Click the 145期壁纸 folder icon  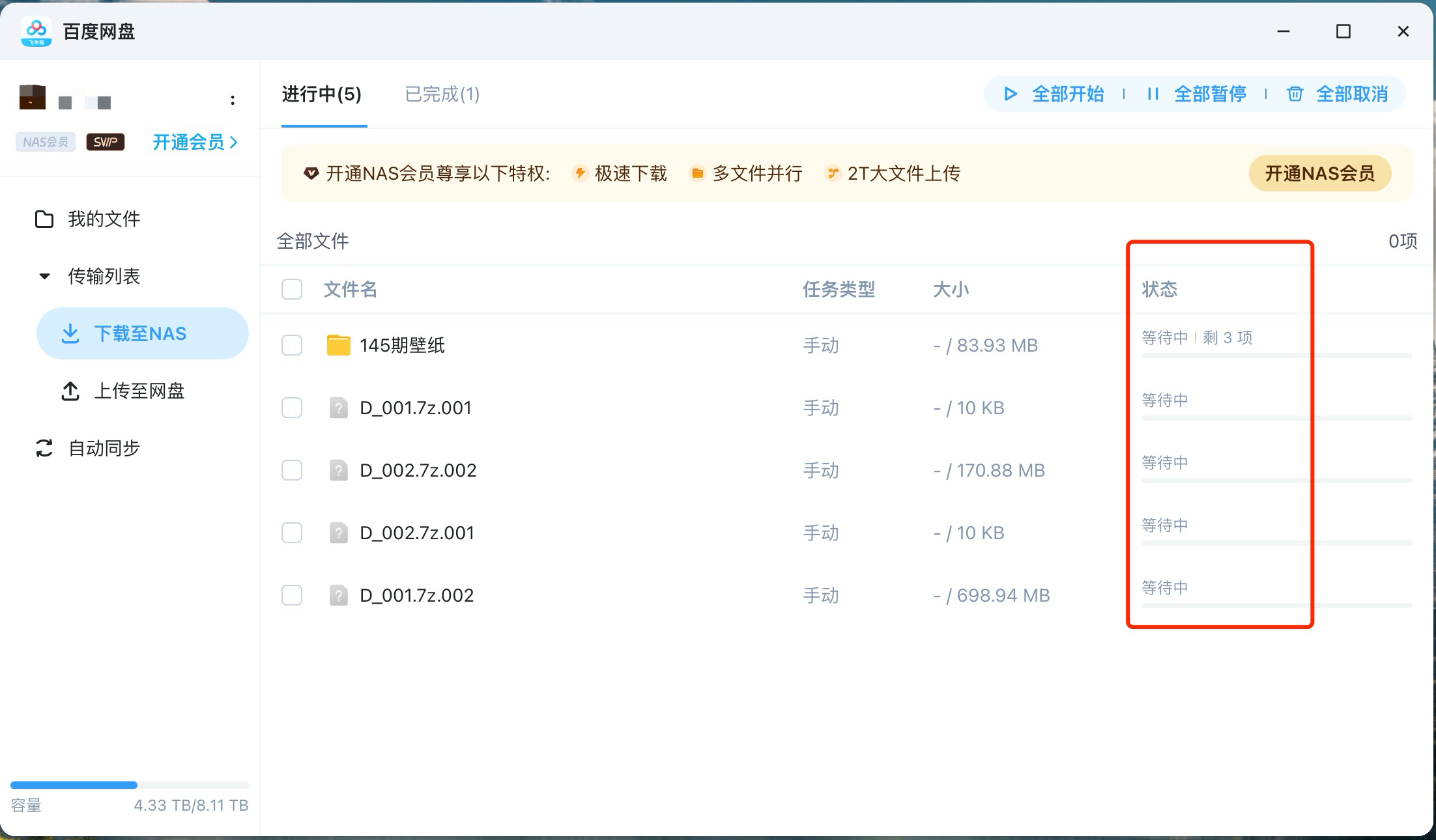[338, 345]
